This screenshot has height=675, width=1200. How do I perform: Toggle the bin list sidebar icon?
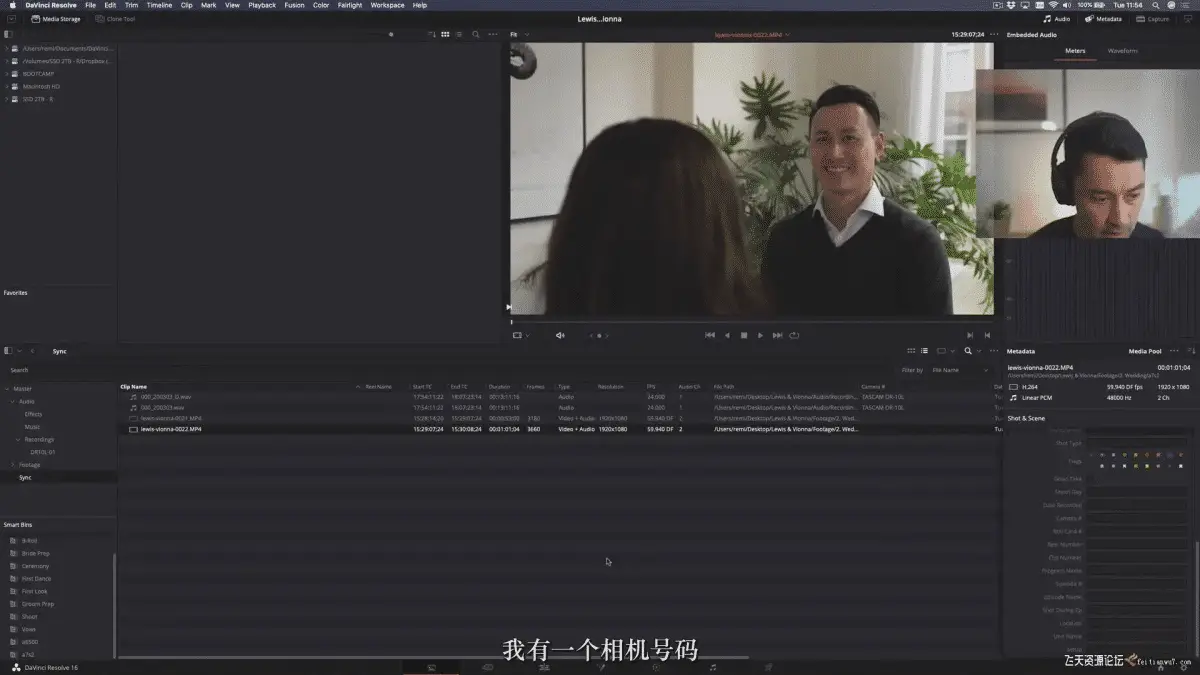point(9,351)
